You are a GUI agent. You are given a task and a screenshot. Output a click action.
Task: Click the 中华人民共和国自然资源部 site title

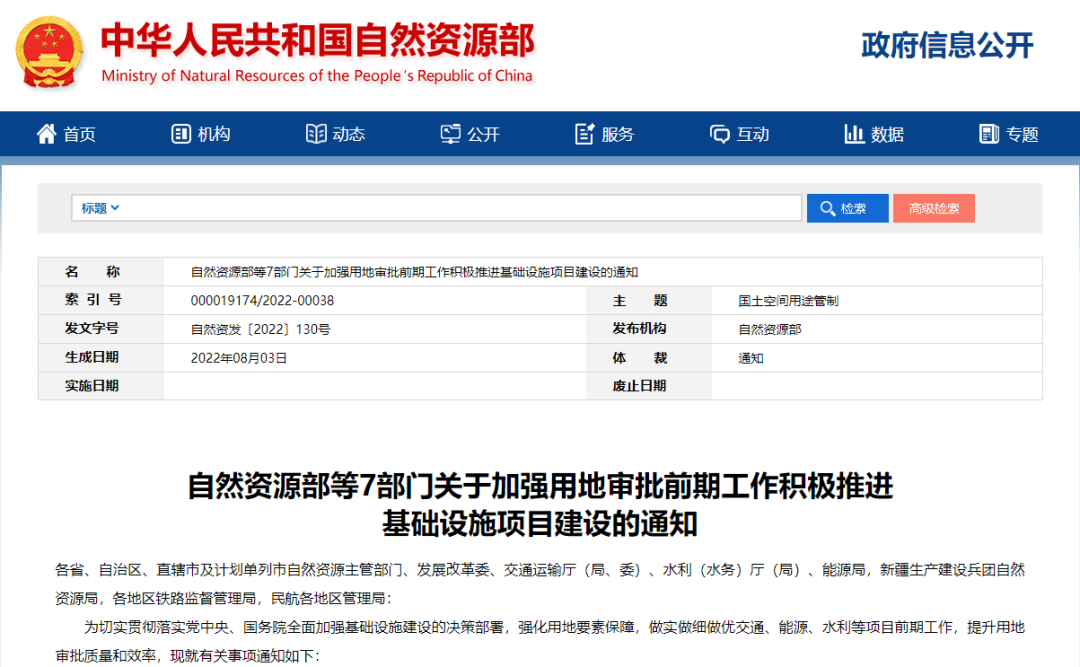317,40
